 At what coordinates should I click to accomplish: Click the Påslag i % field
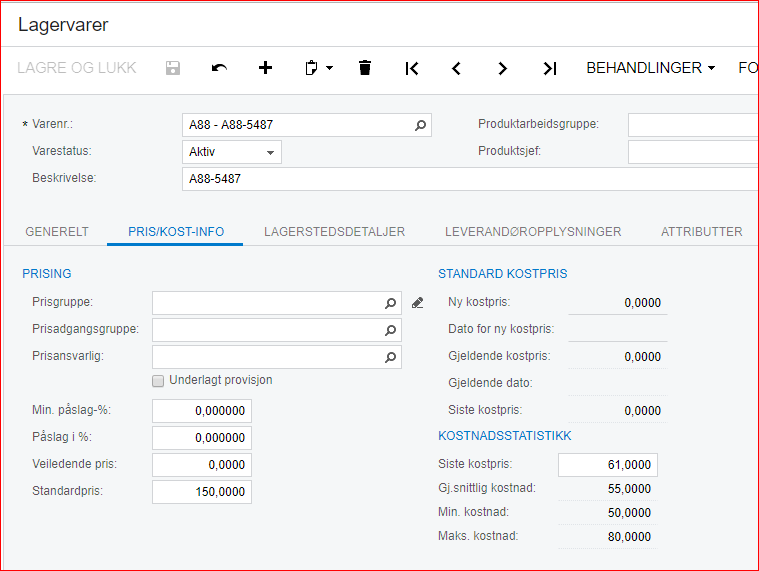click(x=202, y=438)
